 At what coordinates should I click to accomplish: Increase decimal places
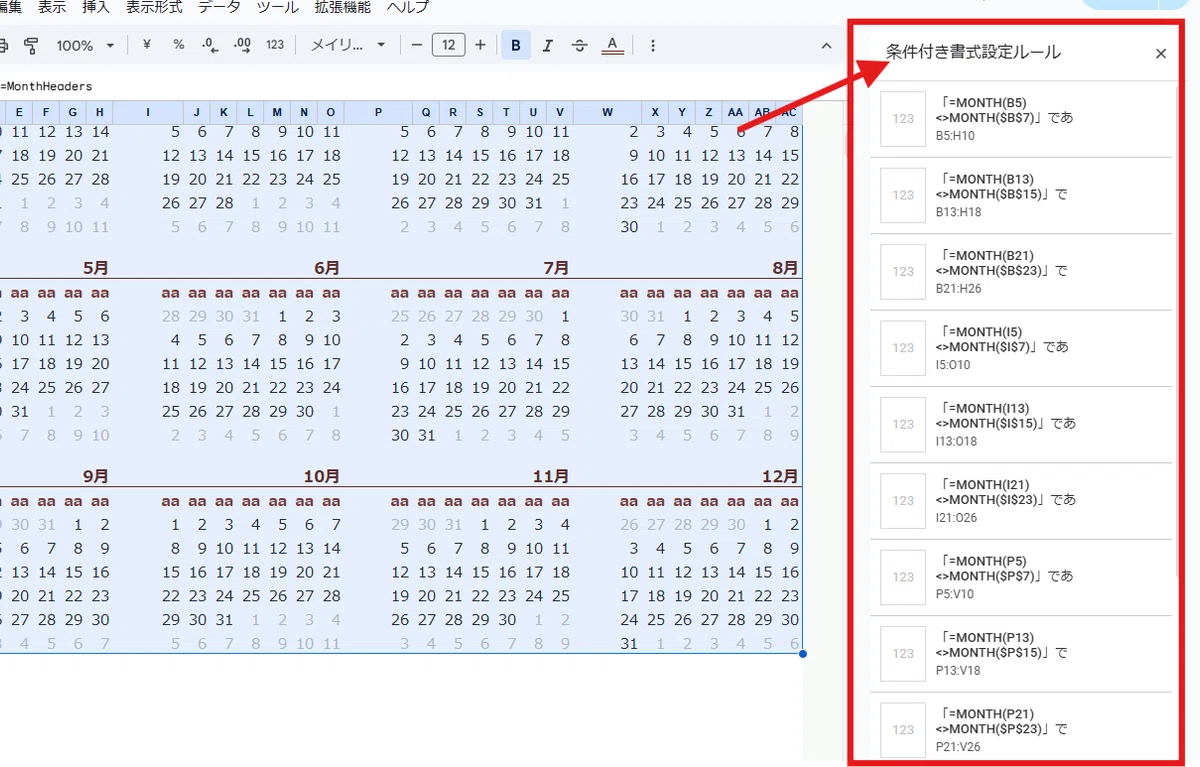click(242, 45)
